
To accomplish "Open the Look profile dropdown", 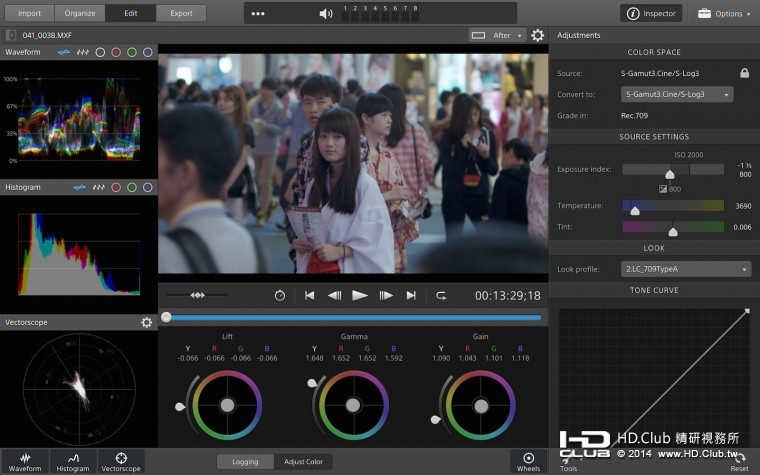I will pyautogui.click(x=686, y=269).
